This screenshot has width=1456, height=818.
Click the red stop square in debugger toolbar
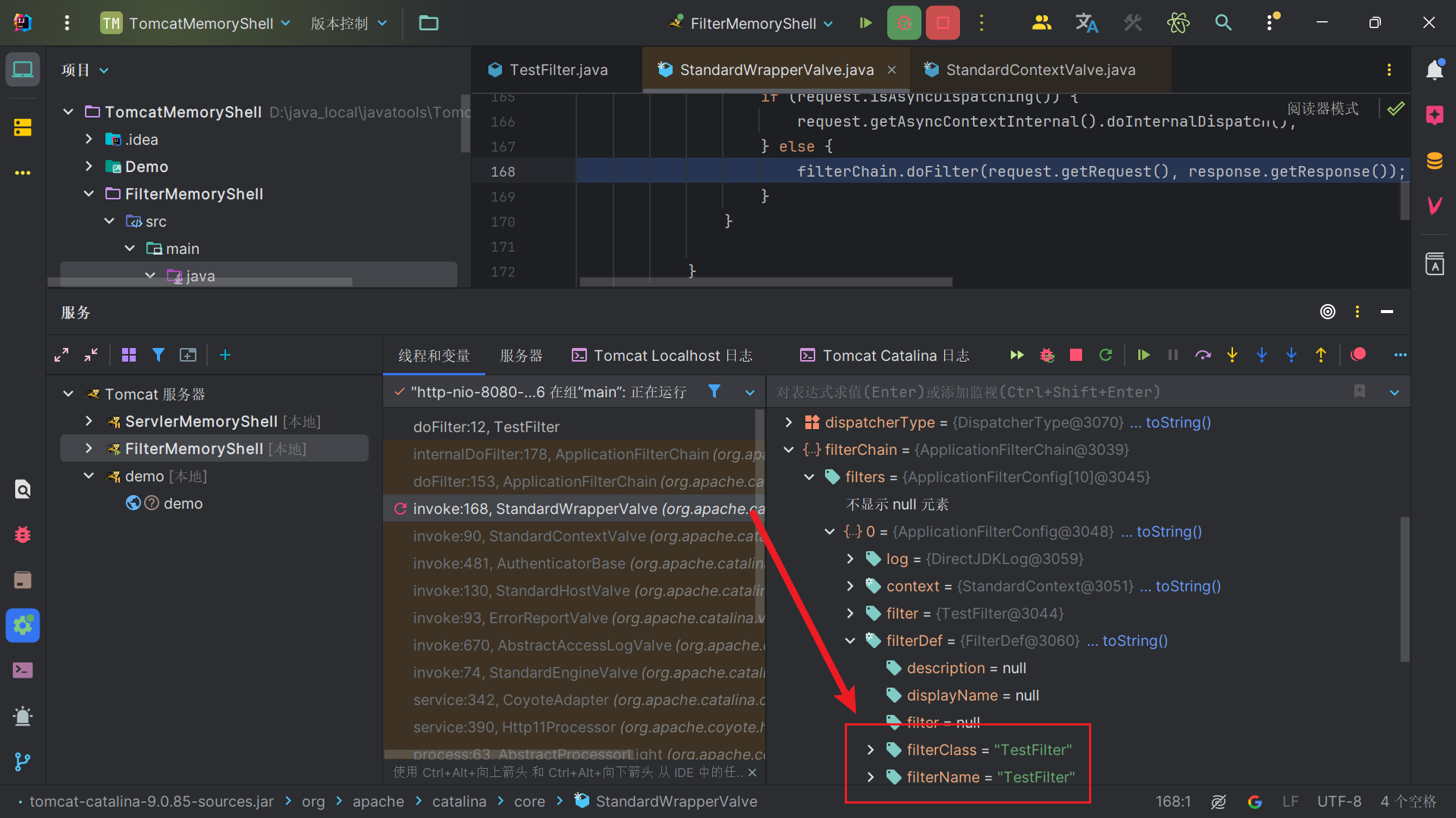[1075, 355]
